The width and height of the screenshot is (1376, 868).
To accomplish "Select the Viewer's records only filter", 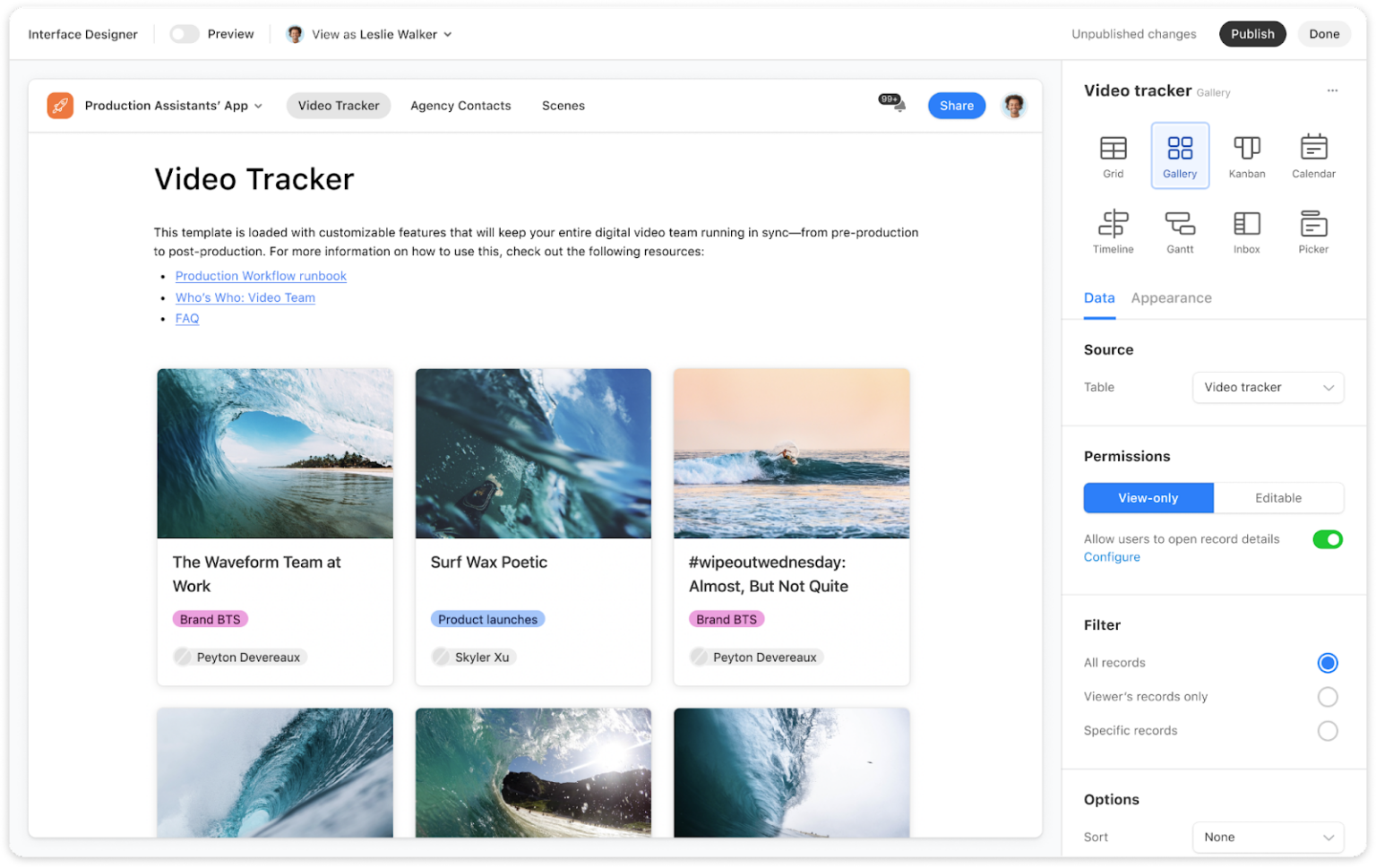I will [x=1328, y=696].
